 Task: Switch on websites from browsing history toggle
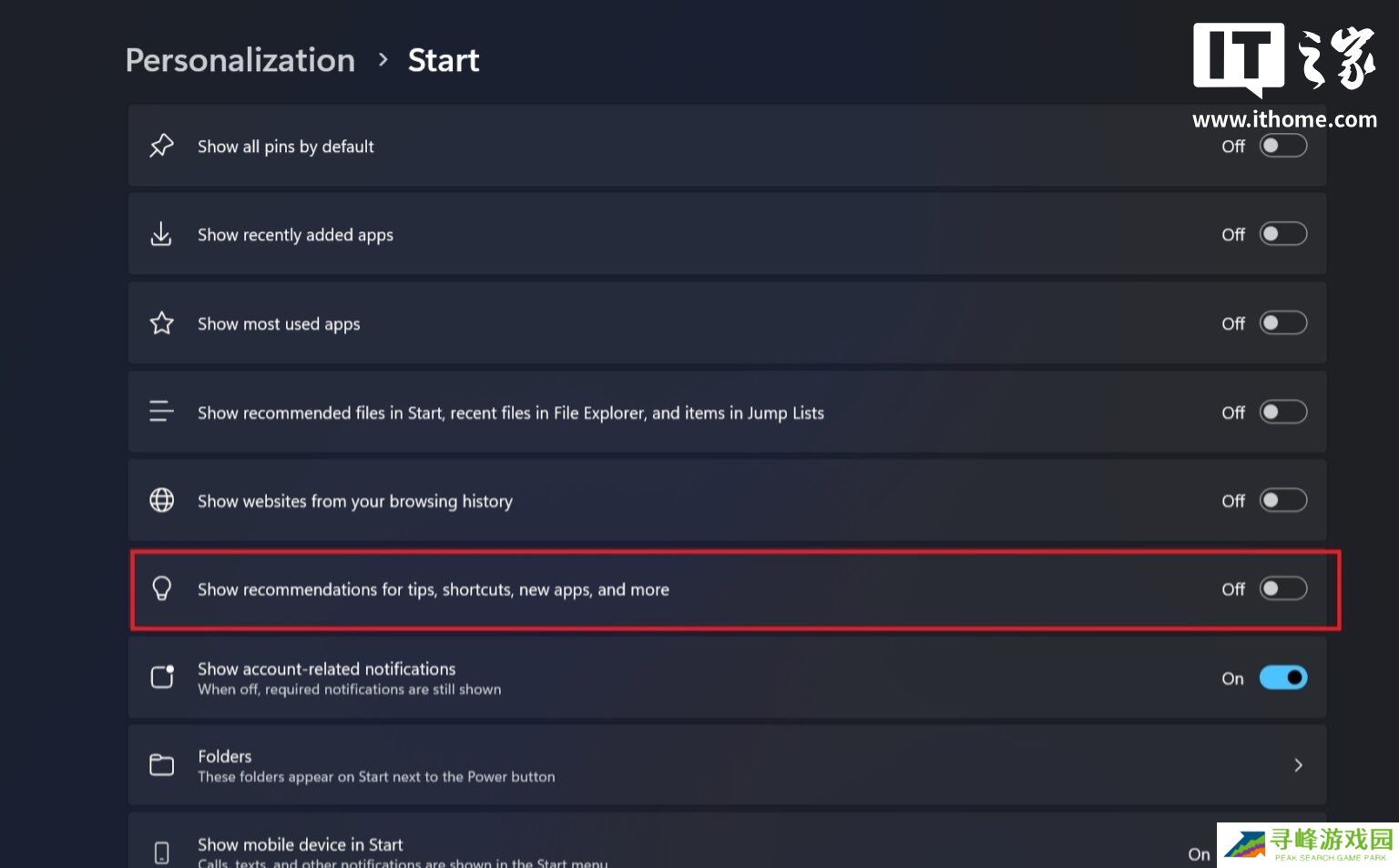tap(1282, 500)
